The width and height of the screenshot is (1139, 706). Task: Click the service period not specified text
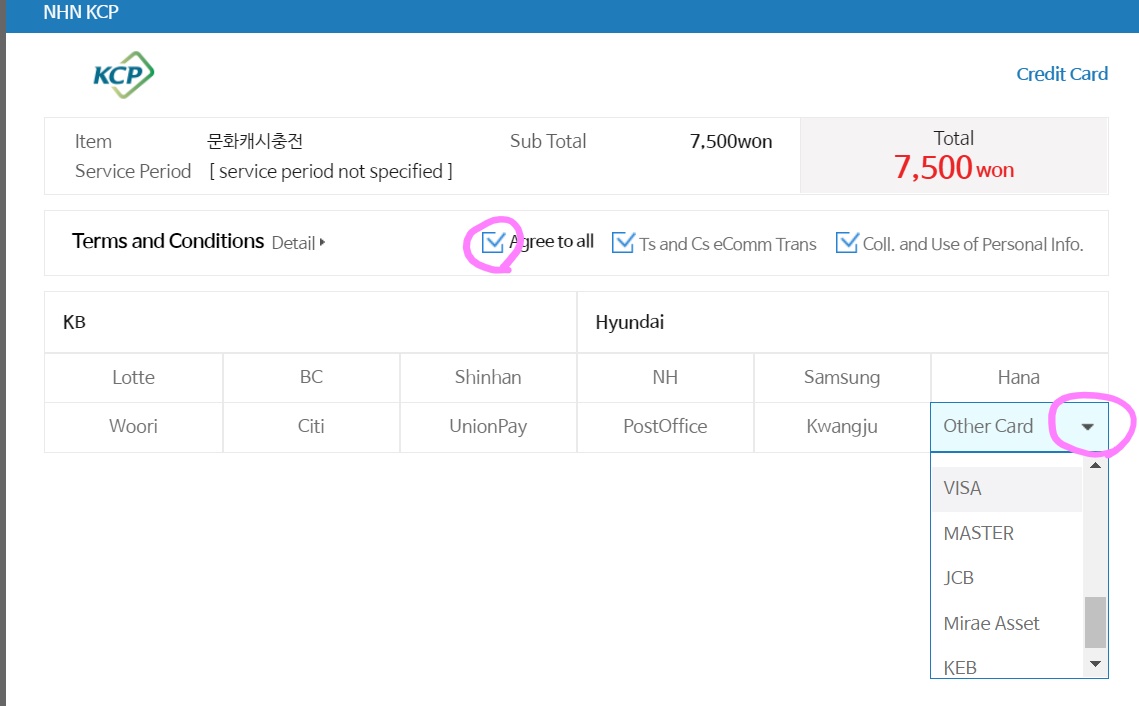tap(331, 171)
